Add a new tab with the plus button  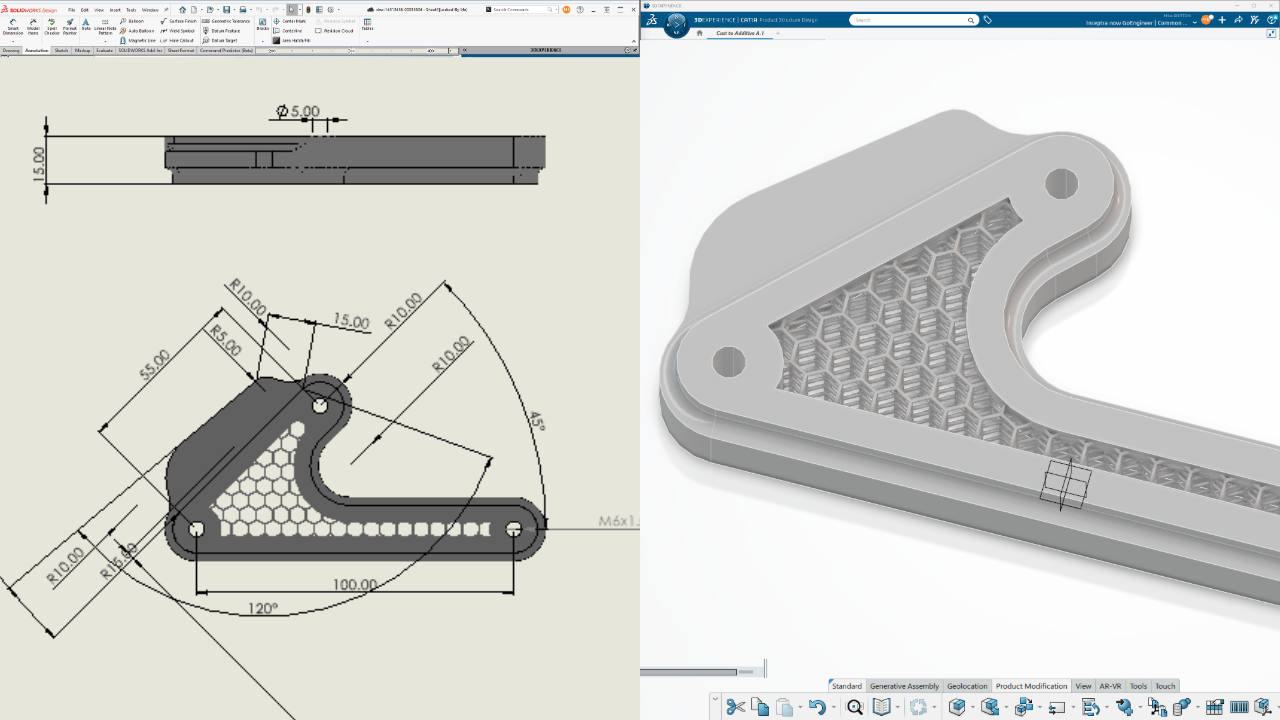pyautogui.click(x=778, y=33)
